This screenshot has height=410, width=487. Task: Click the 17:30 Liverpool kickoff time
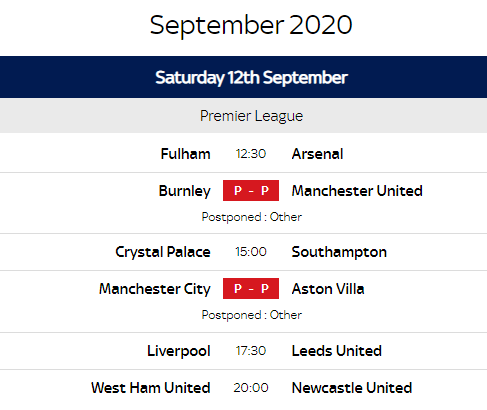251,351
